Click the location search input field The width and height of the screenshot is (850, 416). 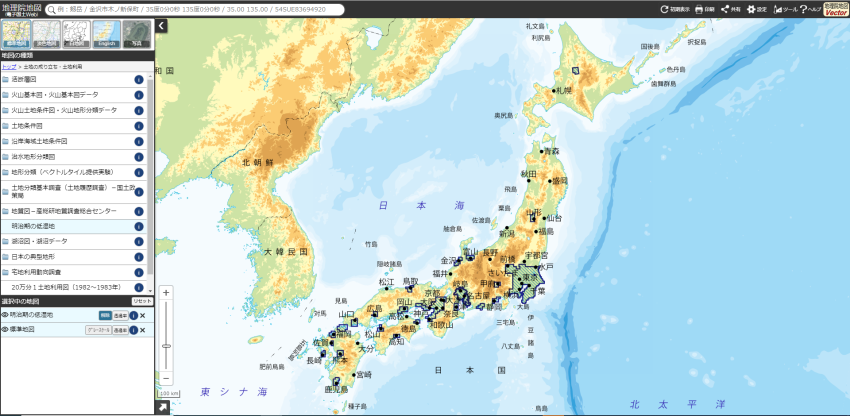click(195, 9)
